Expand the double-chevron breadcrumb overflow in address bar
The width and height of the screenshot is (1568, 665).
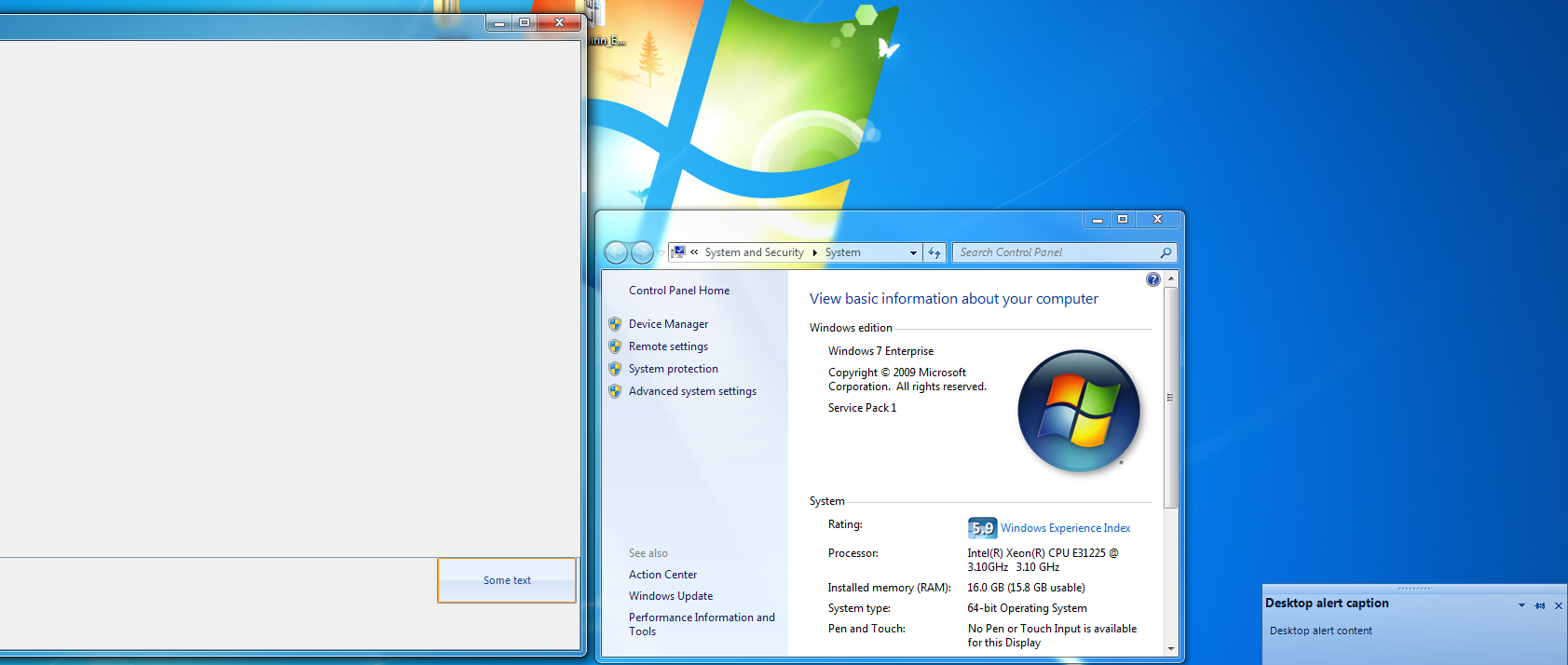pyautogui.click(x=694, y=252)
